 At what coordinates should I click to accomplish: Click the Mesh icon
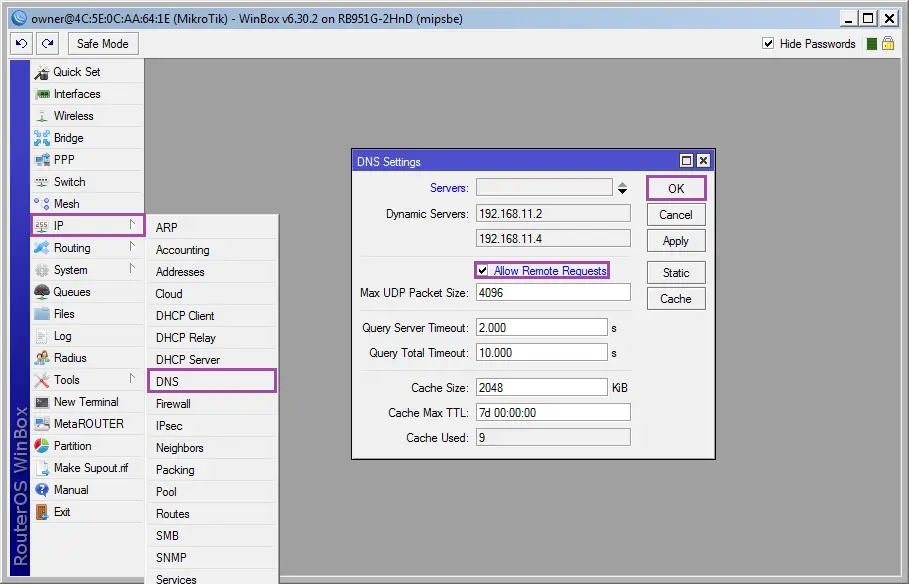point(42,204)
